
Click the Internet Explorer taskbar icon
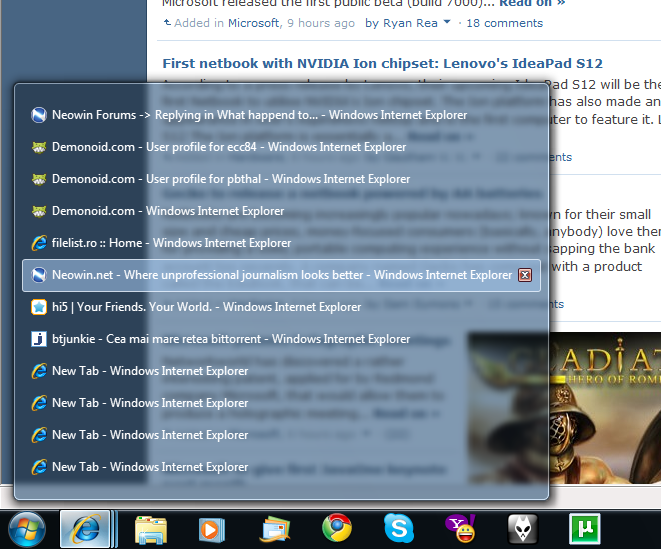[86, 529]
